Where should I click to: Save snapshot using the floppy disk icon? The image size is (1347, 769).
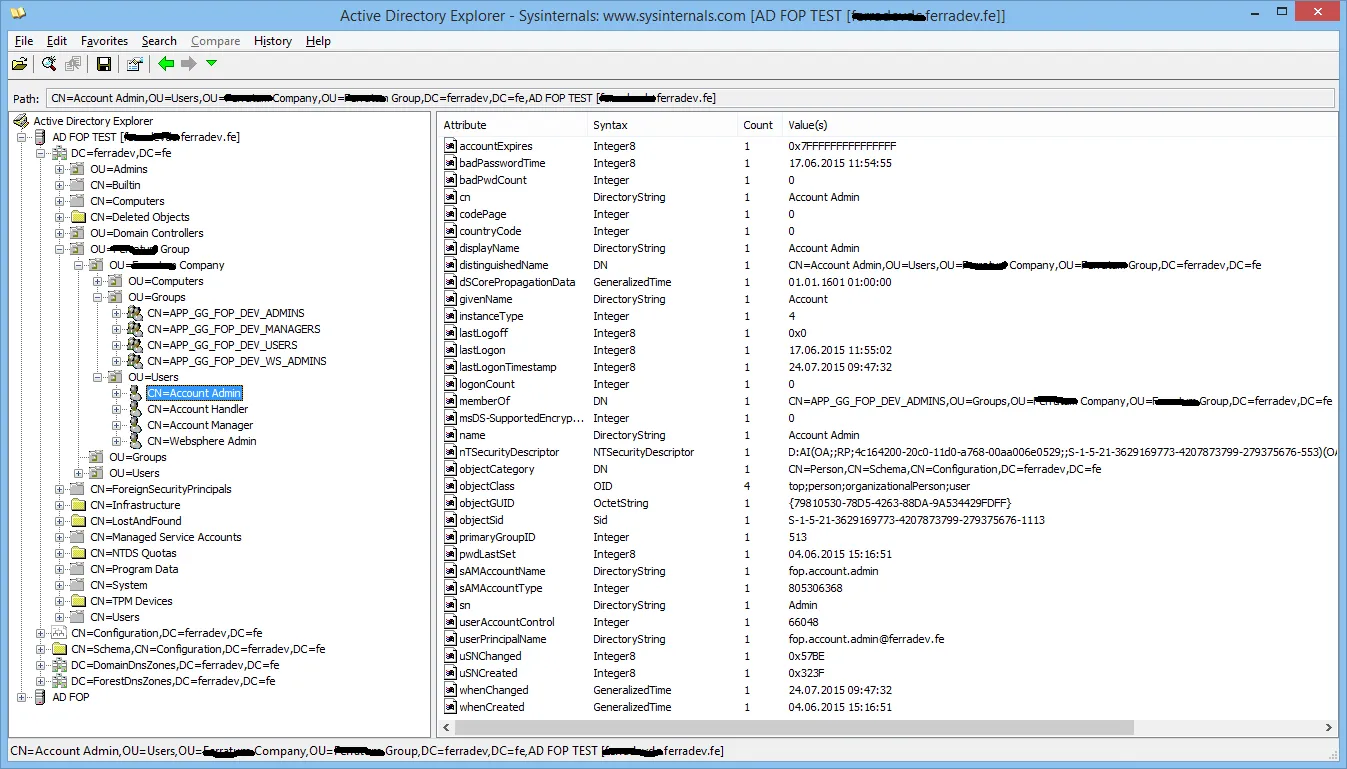click(x=103, y=64)
